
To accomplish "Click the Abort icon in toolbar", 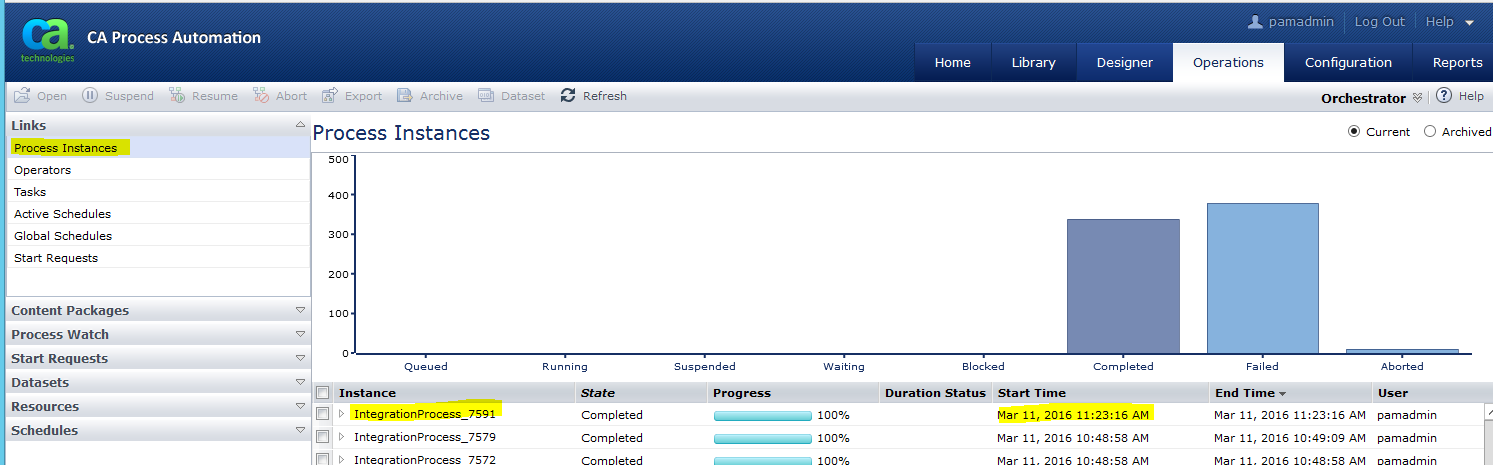I will (260, 96).
